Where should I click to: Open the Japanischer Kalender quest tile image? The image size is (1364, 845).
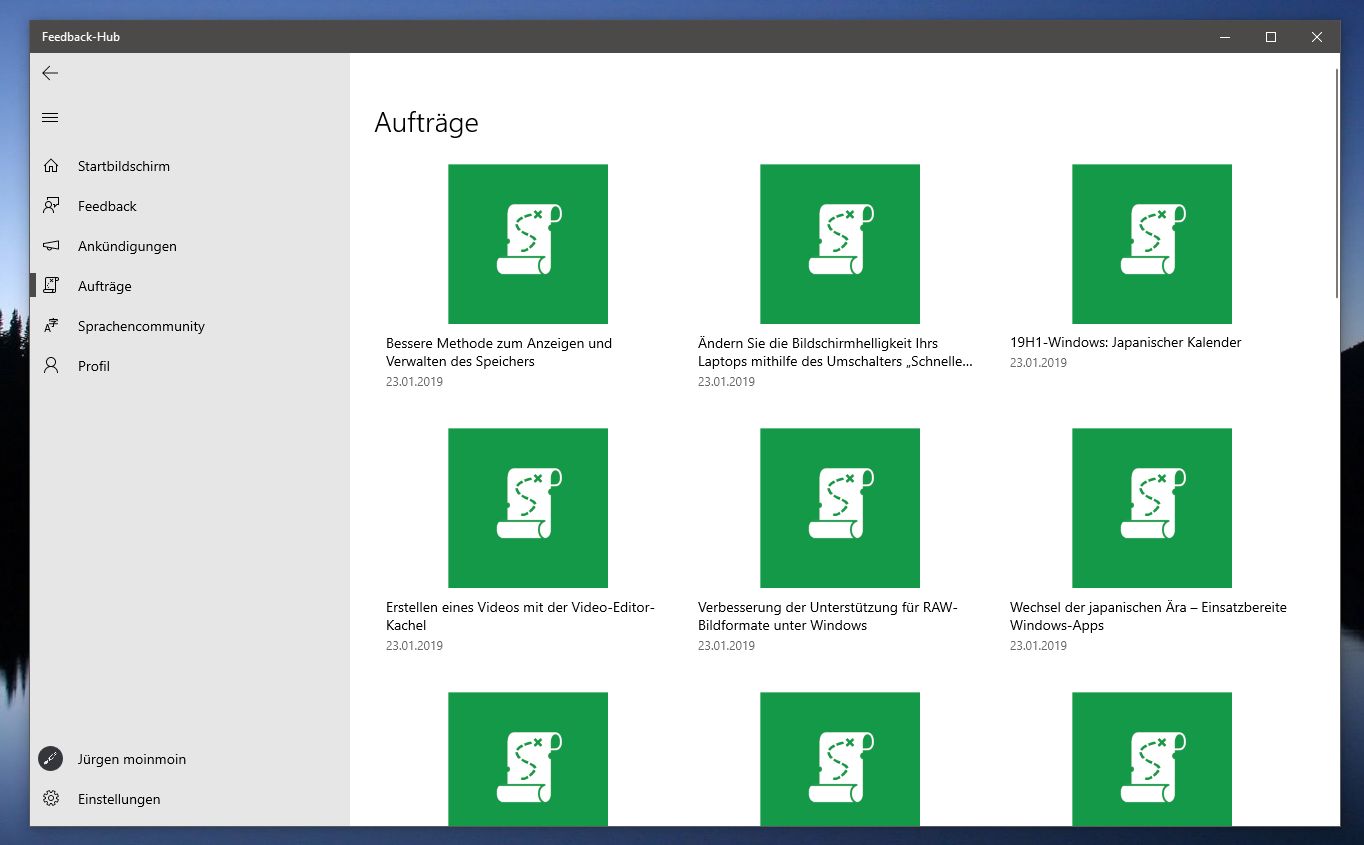point(1152,244)
